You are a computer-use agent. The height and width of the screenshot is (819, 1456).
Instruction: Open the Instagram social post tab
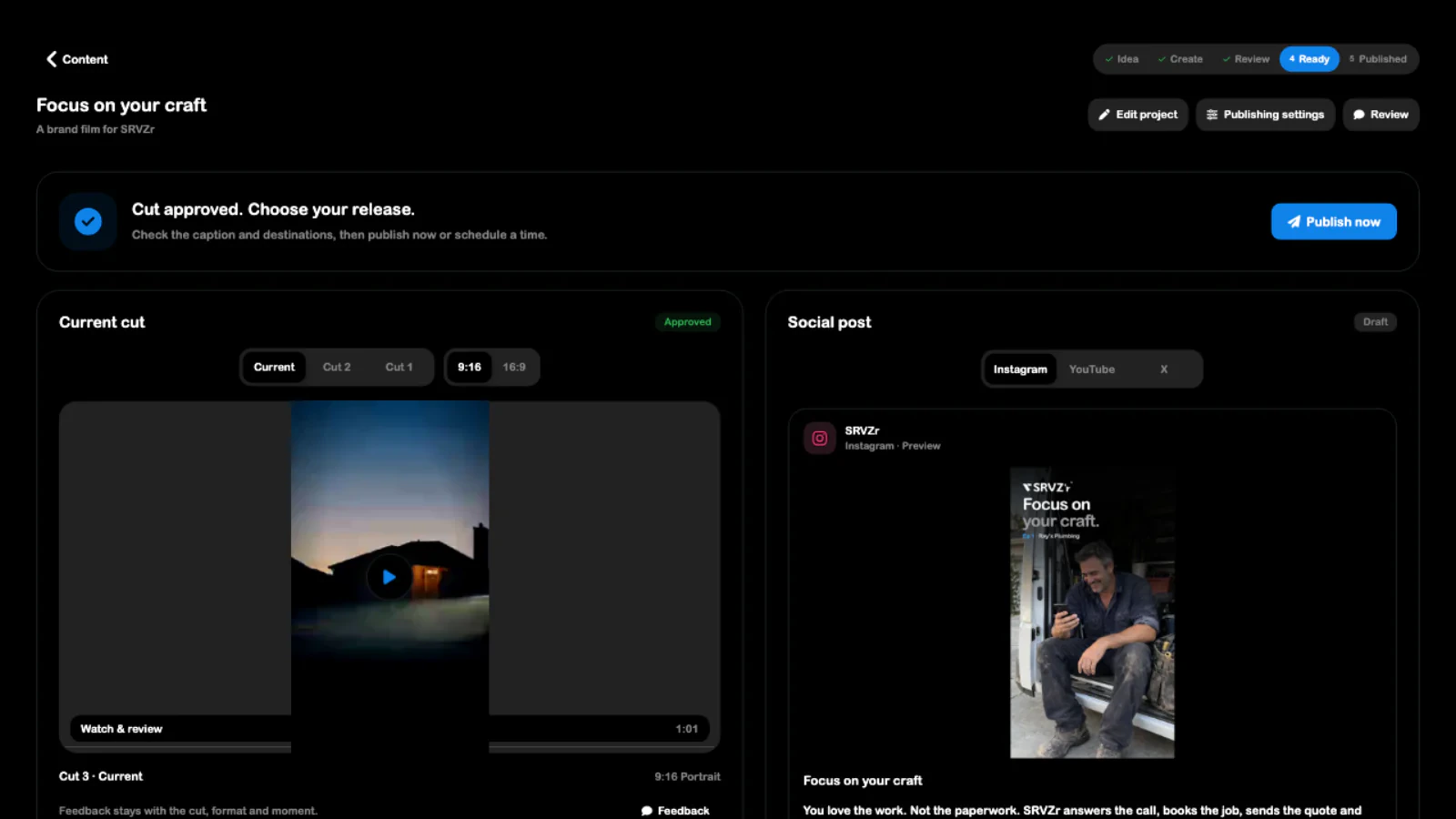[1020, 369]
